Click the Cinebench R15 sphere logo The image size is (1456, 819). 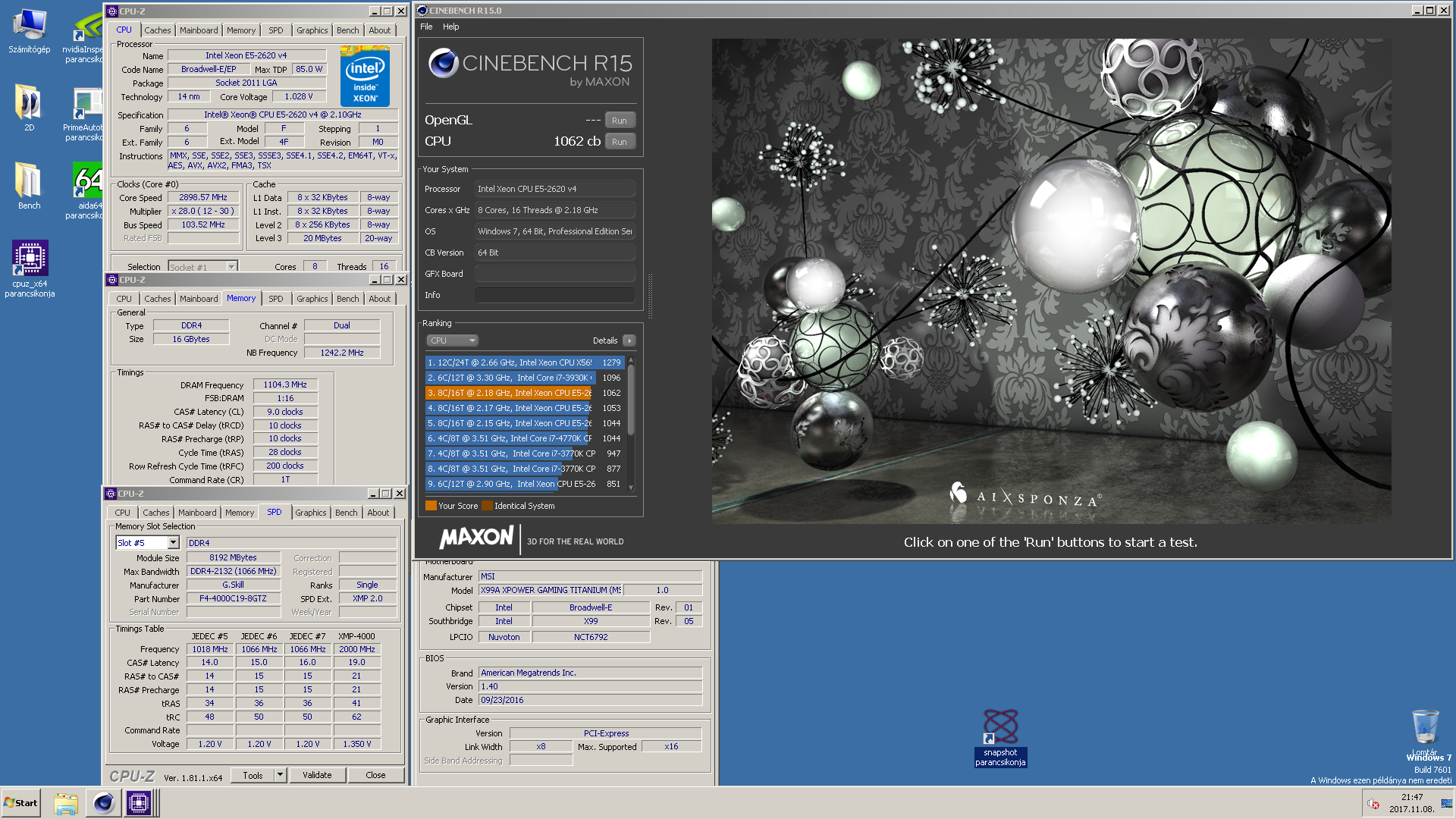[x=443, y=63]
